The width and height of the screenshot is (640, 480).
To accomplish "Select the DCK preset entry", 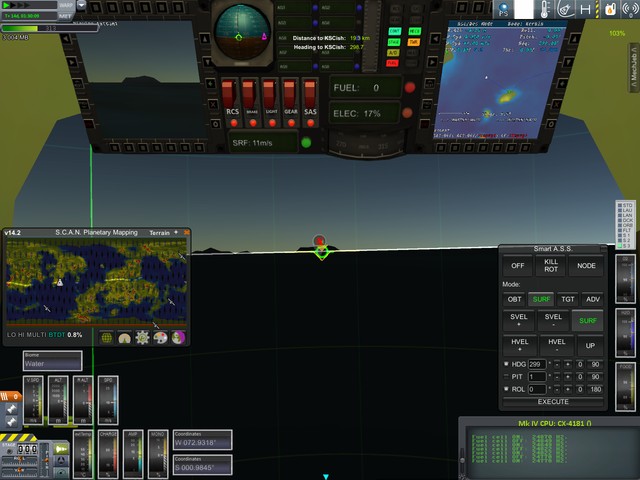I will click(625, 220).
